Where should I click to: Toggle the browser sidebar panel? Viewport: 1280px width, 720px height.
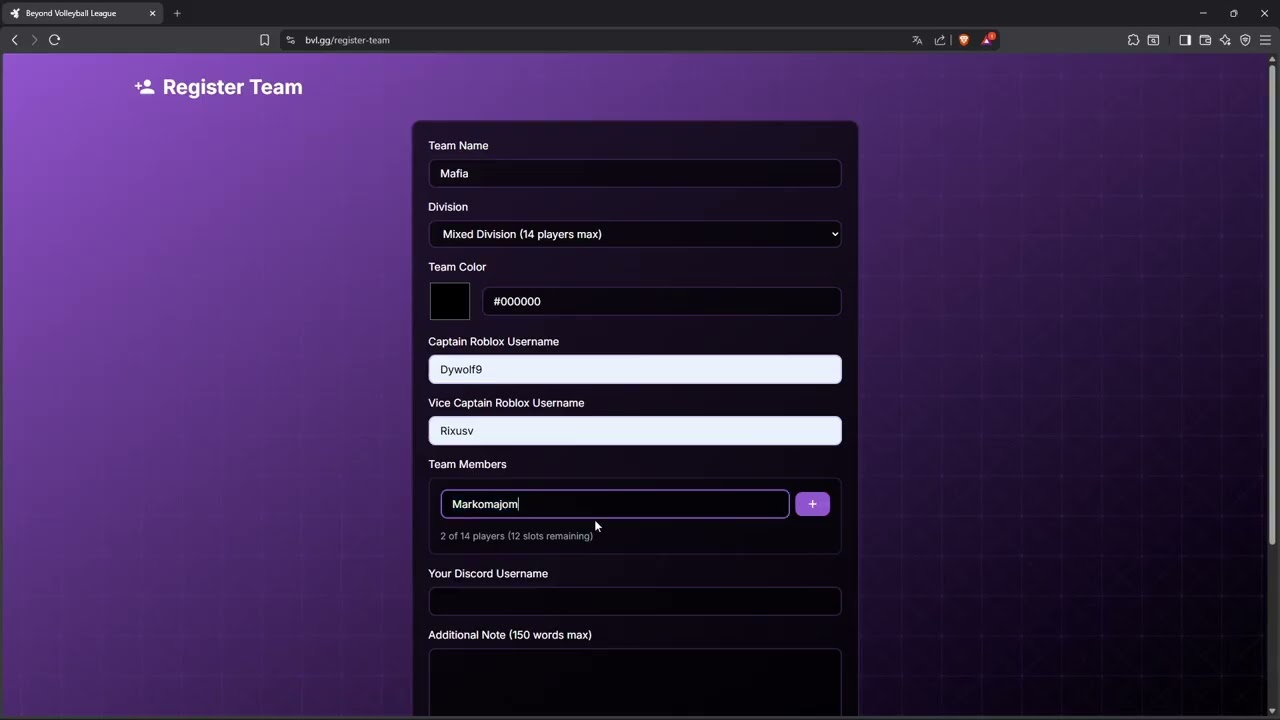click(x=1185, y=40)
